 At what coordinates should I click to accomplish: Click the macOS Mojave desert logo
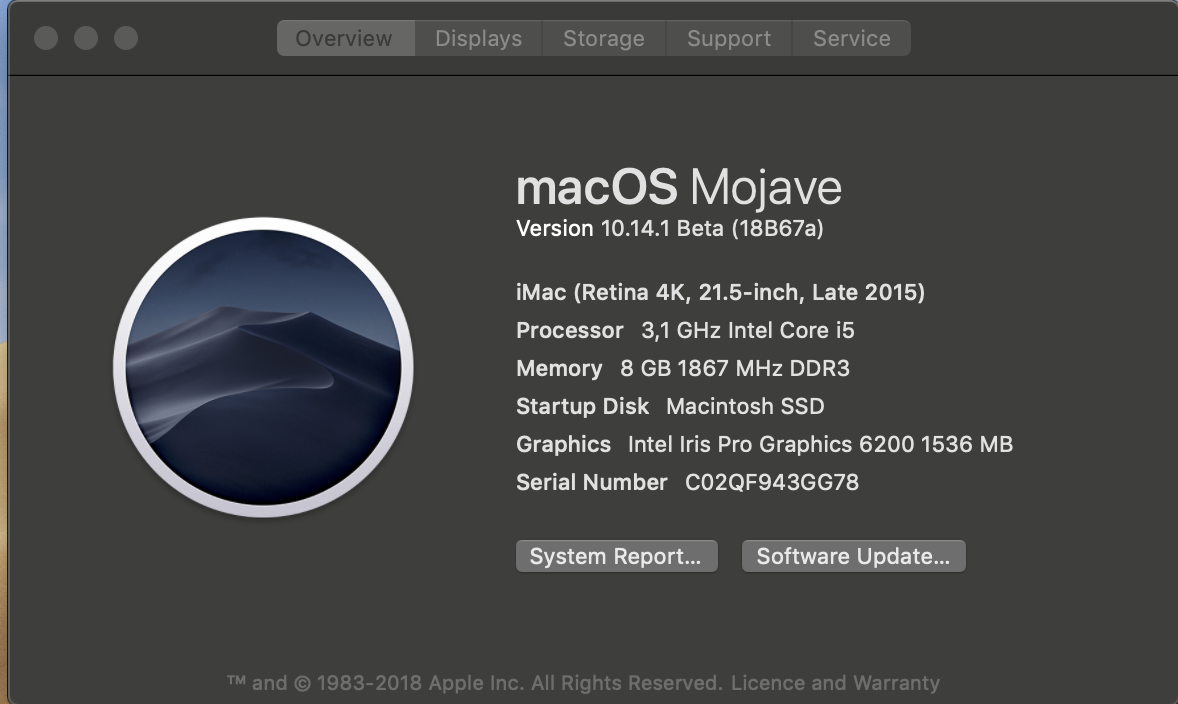(x=263, y=368)
